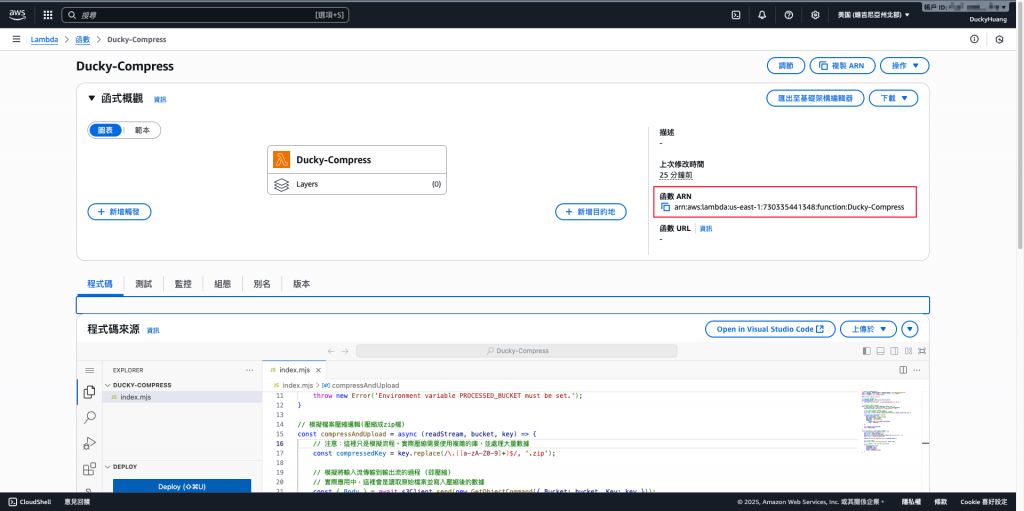The width and height of the screenshot is (1024, 511).
Task: Open the upload-from dropdown
Action: point(868,329)
